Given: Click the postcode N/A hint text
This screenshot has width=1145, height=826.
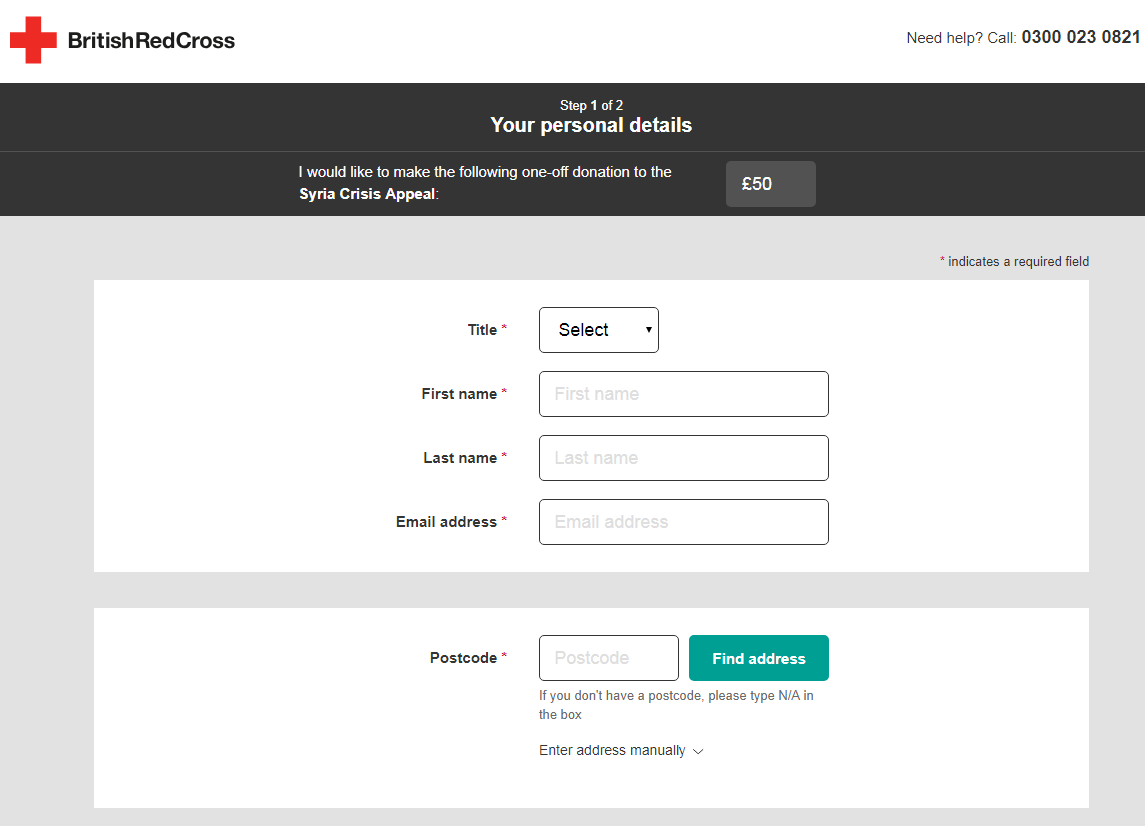Looking at the screenshot, I should click(676, 705).
